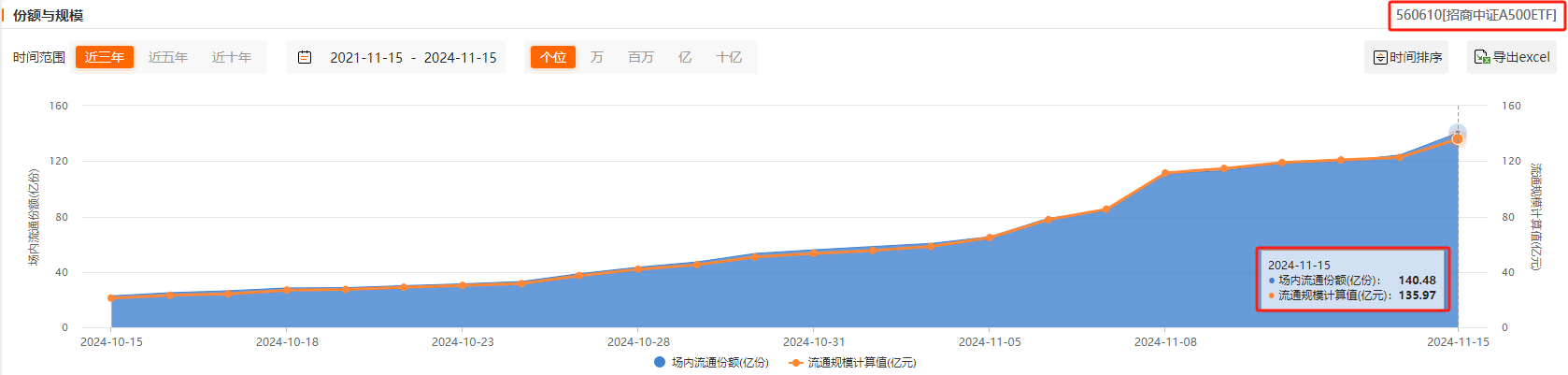Switch unit to 个位
Screen dimensions: 1568x375
pyautogui.click(x=553, y=57)
